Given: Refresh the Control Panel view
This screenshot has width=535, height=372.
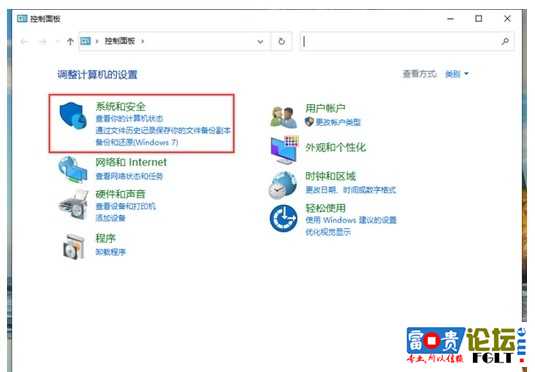Looking at the screenshot, I should (x=281, y=42).
